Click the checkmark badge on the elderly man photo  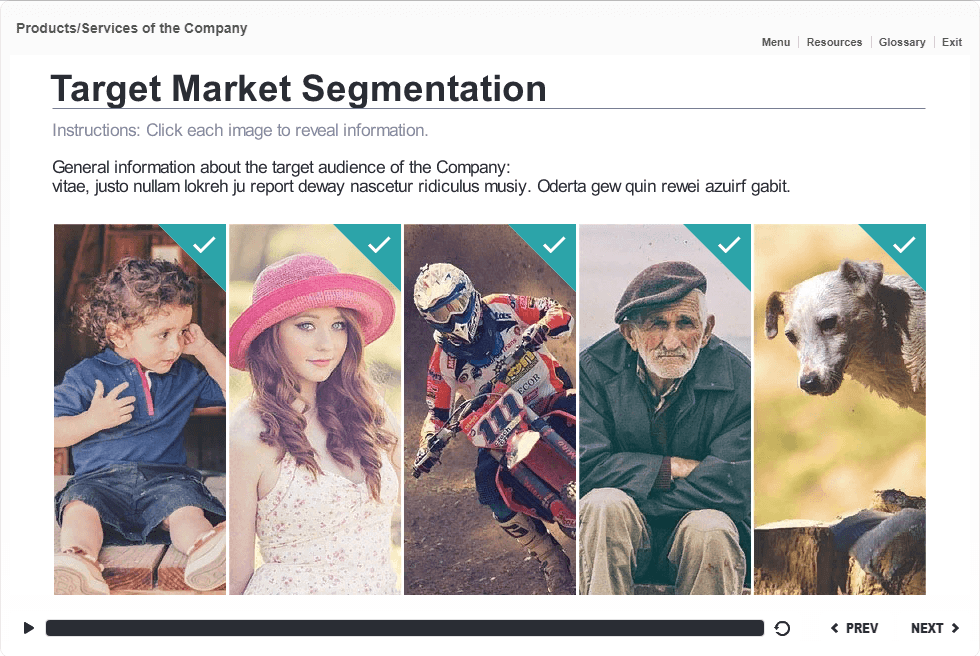coord(730,244)
